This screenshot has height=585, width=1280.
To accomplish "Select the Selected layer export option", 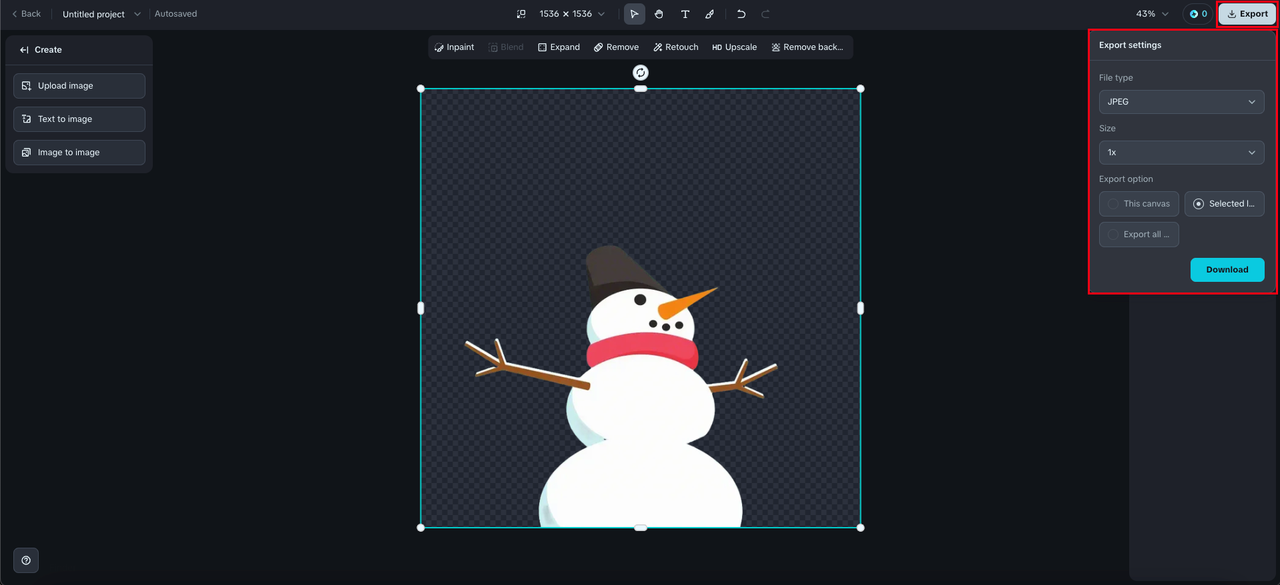I will point(1224,204).
